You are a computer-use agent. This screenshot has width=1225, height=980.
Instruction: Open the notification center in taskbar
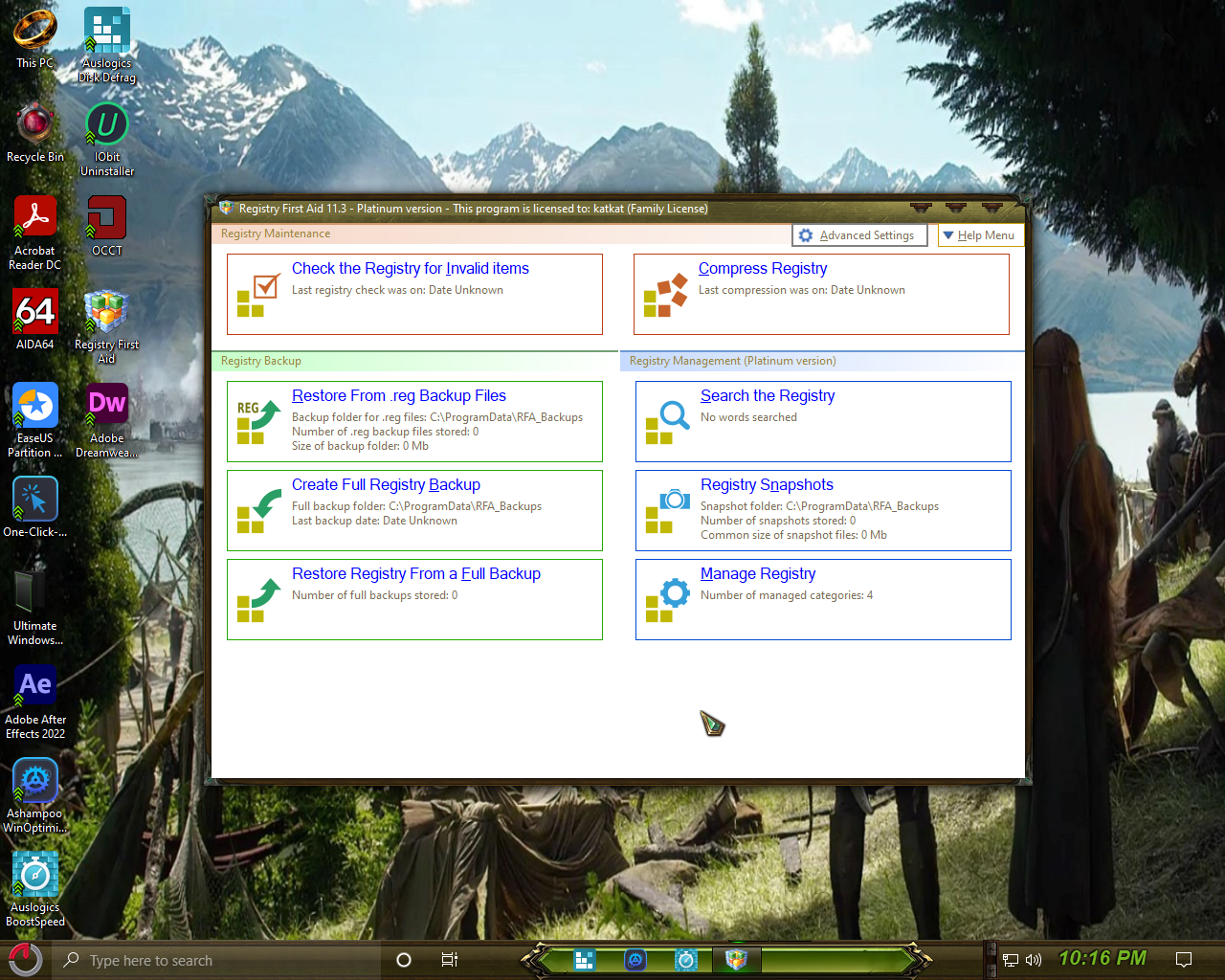tap(1183, 960)
